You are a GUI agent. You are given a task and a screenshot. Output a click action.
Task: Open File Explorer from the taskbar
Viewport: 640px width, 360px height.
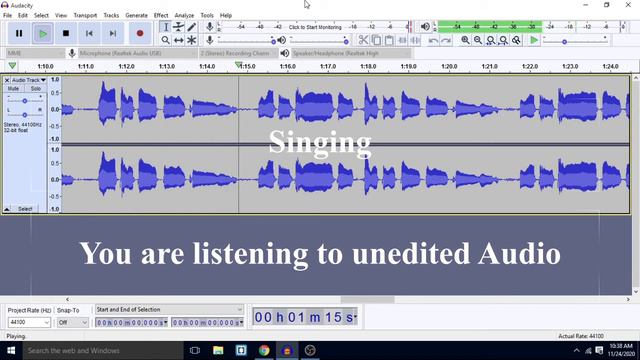(218, 350)
